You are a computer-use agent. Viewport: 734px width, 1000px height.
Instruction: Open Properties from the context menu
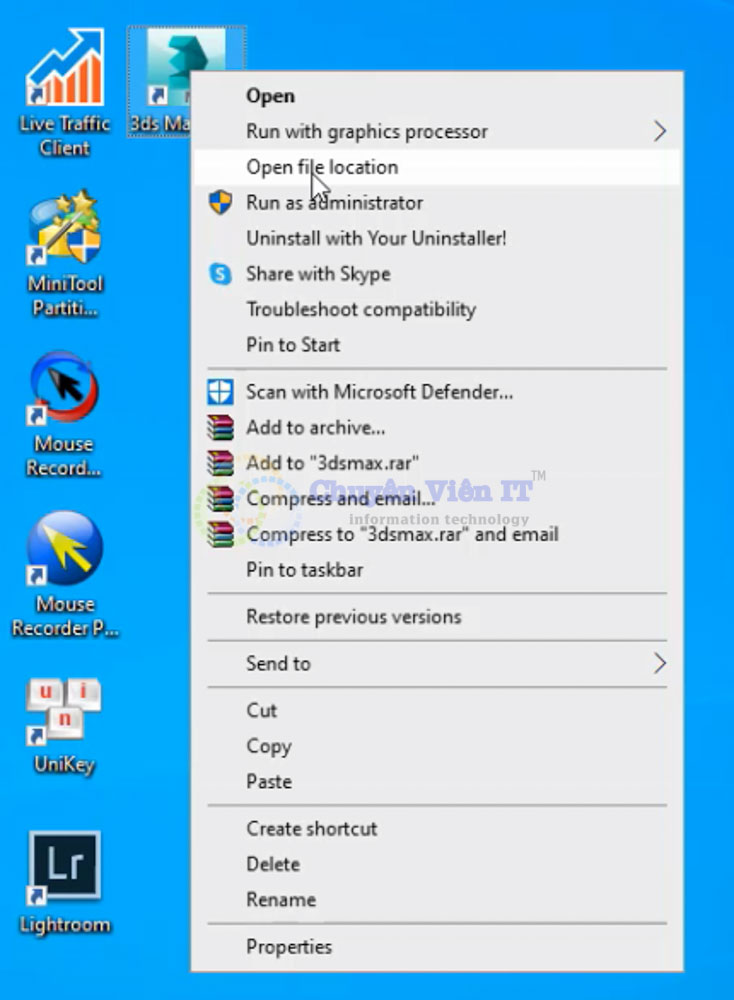click(x=289, y=946)
